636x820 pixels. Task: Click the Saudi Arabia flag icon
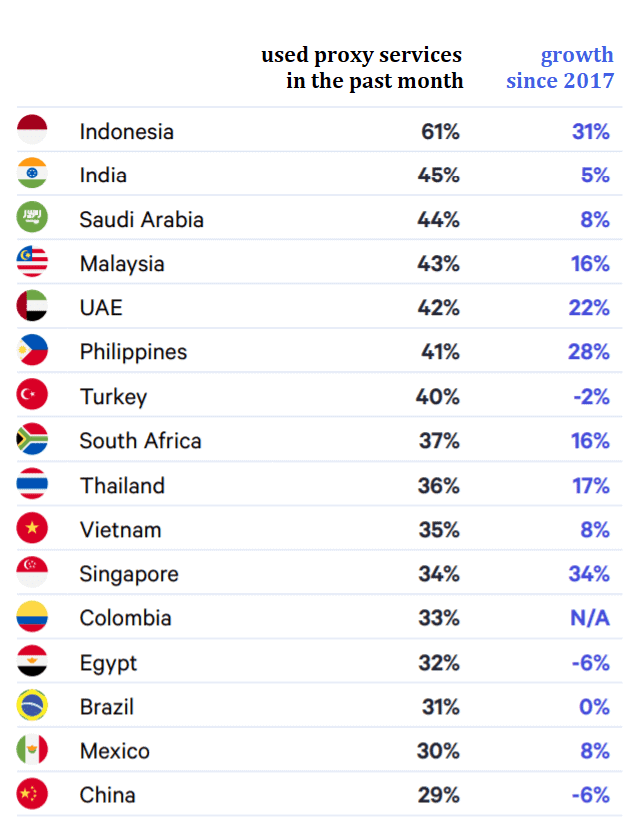(x=32, y=217)
